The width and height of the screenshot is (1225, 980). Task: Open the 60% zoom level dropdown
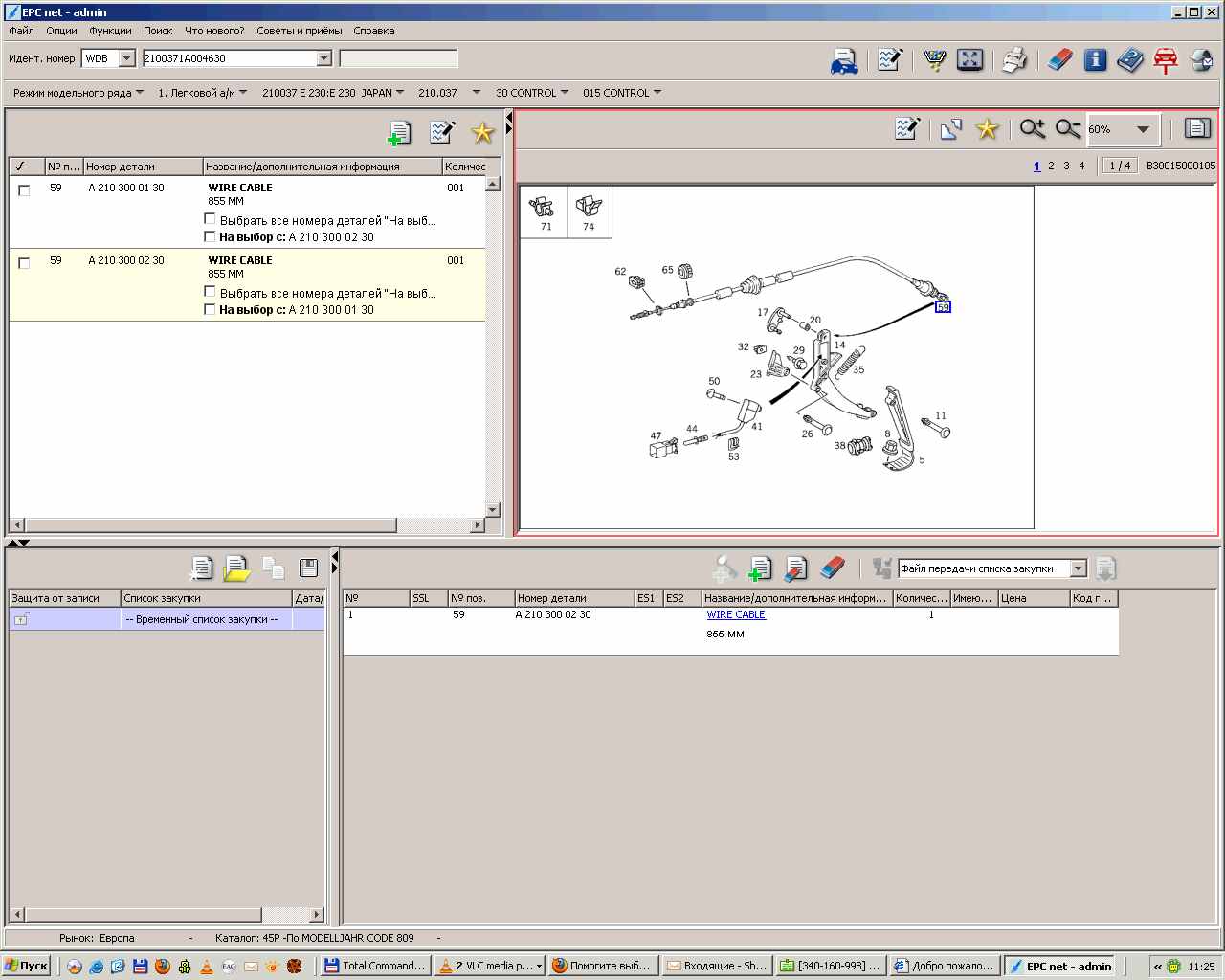1143,129
